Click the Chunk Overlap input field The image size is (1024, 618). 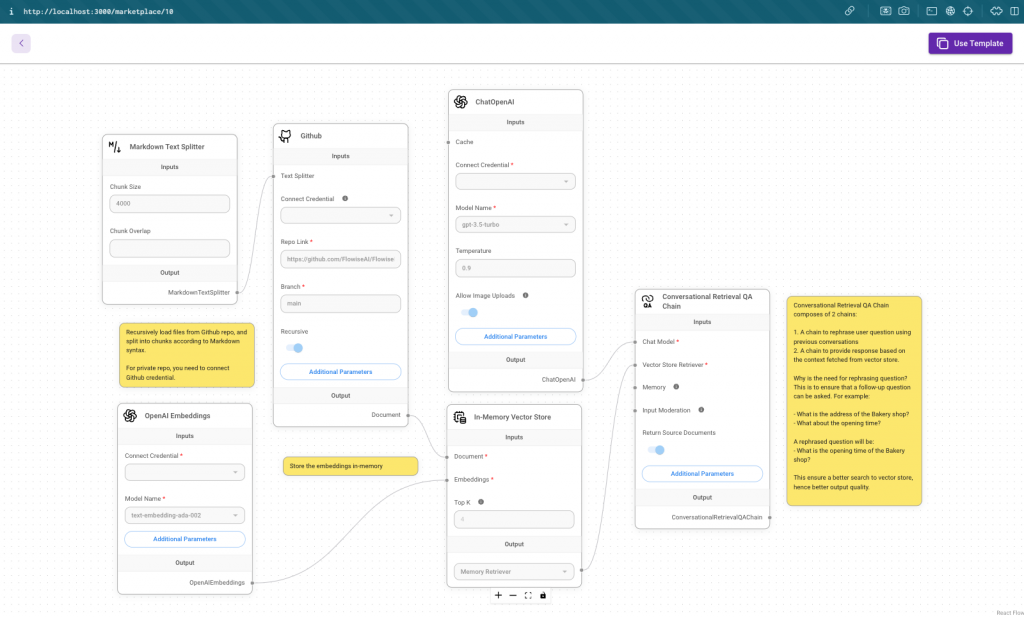[x=169, y=248]
